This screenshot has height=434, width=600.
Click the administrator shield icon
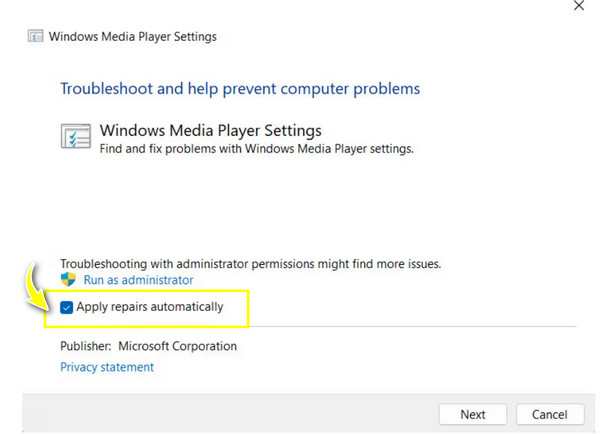pyautogui.click(x=68, y=280)
